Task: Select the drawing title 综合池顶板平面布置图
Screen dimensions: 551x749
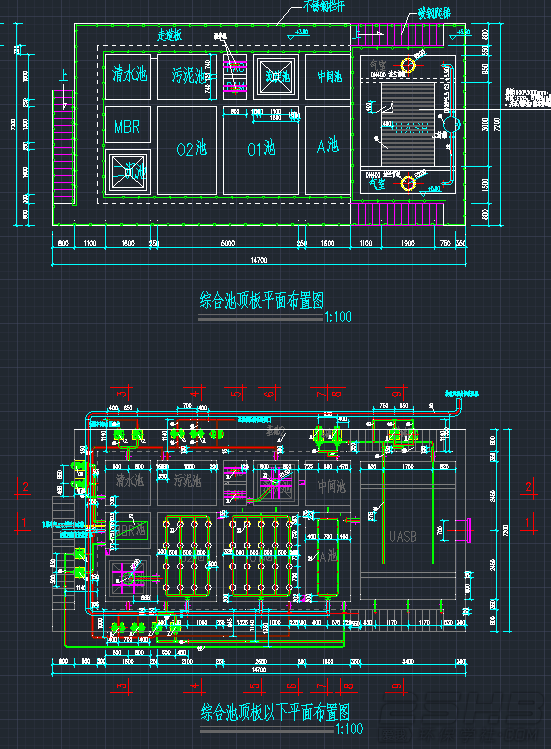Action: [261, 300]
